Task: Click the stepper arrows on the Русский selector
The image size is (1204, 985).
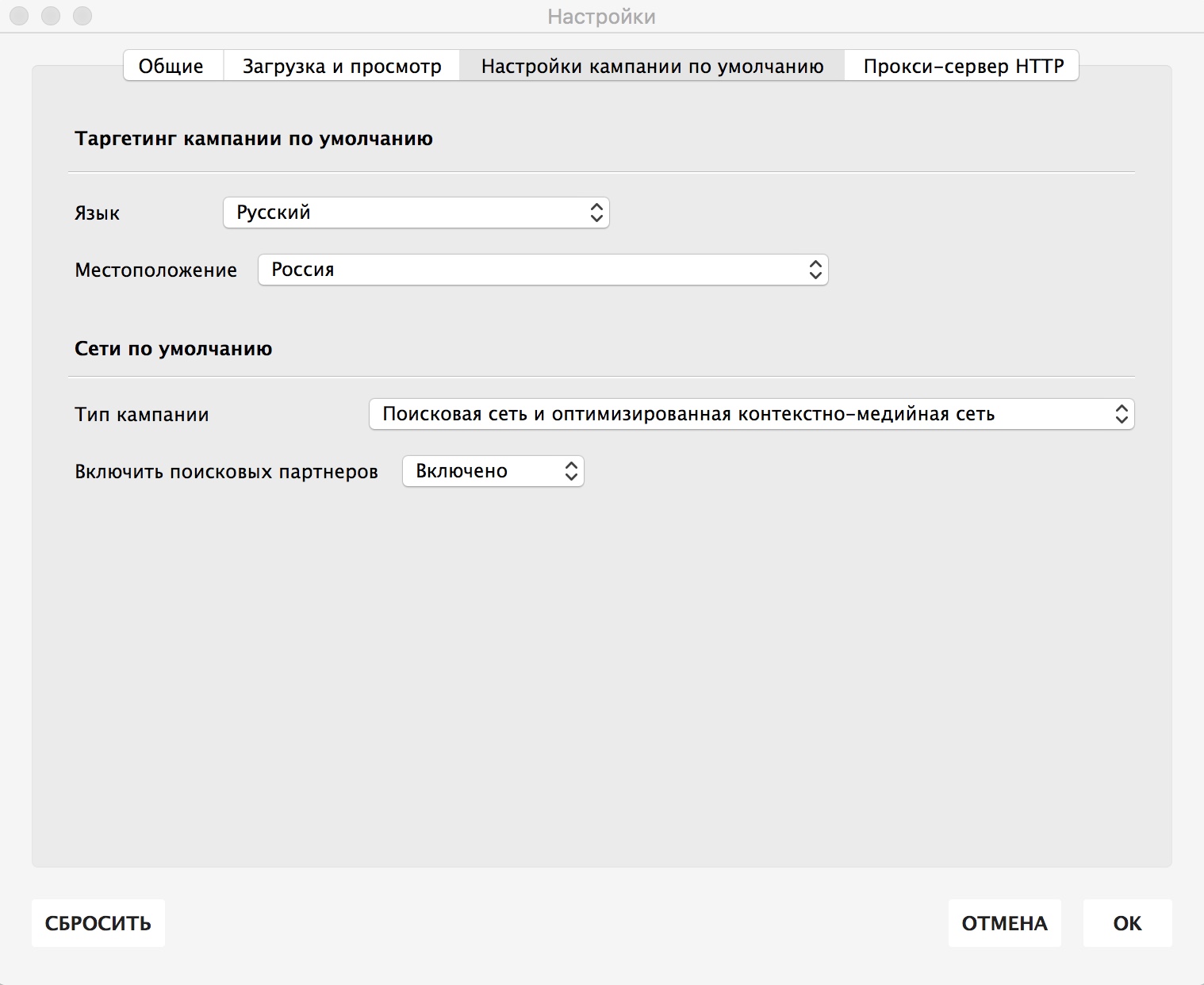Action: [x=596, y=213]
